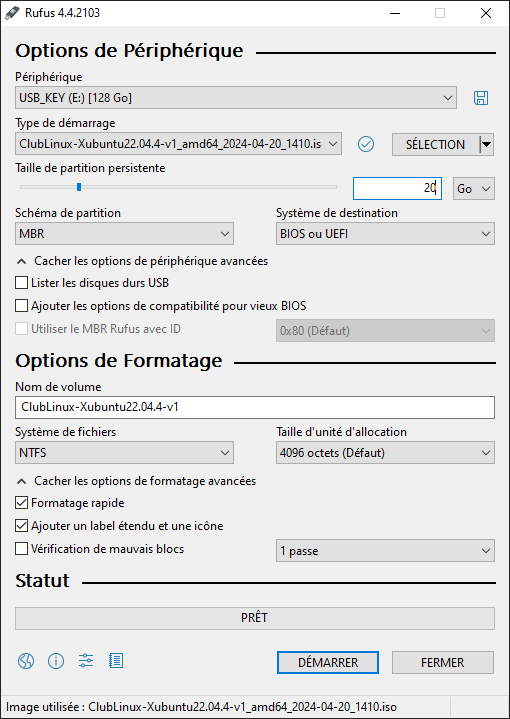Screen dimensions: 510x719
Task: Click the Rufus USB icon in title bar
Action: pos(11,13)
